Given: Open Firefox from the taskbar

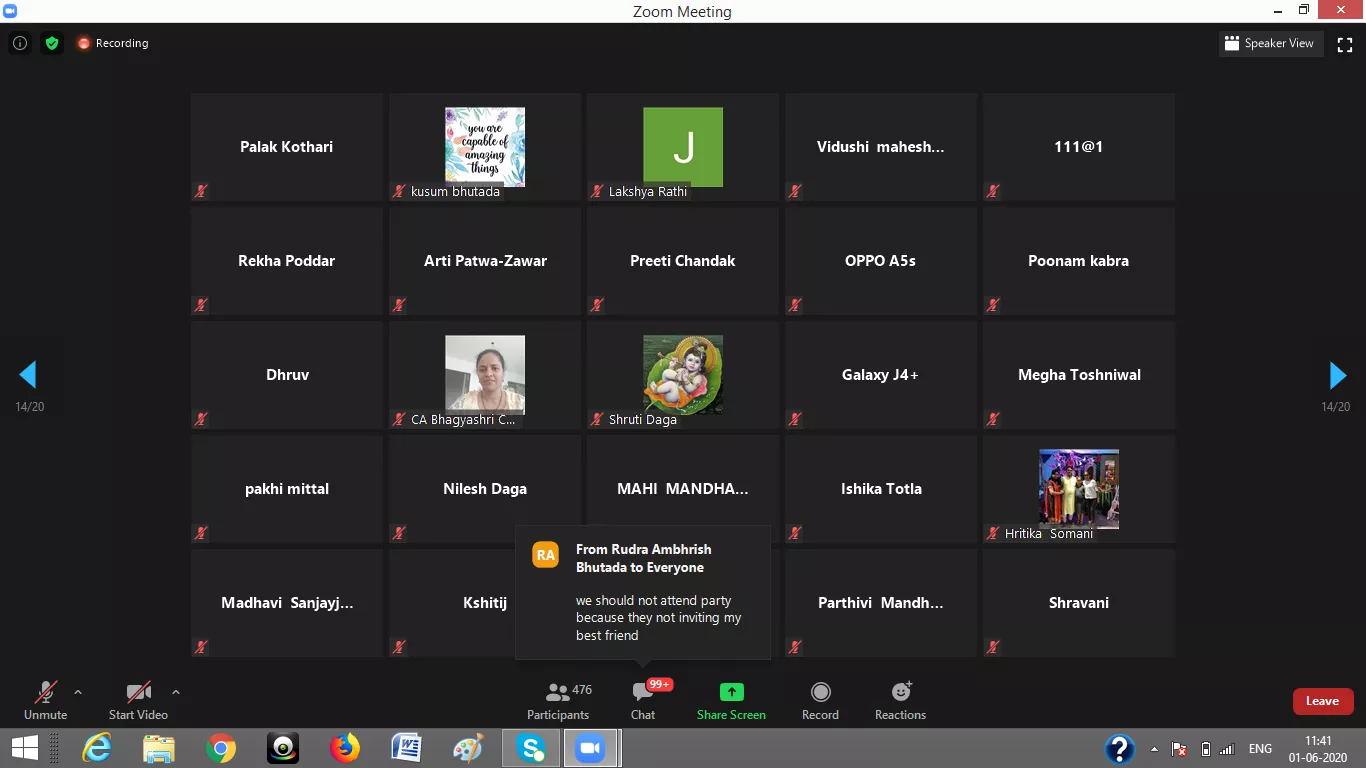Looking at the screenshot, I should tap(345, 748).
